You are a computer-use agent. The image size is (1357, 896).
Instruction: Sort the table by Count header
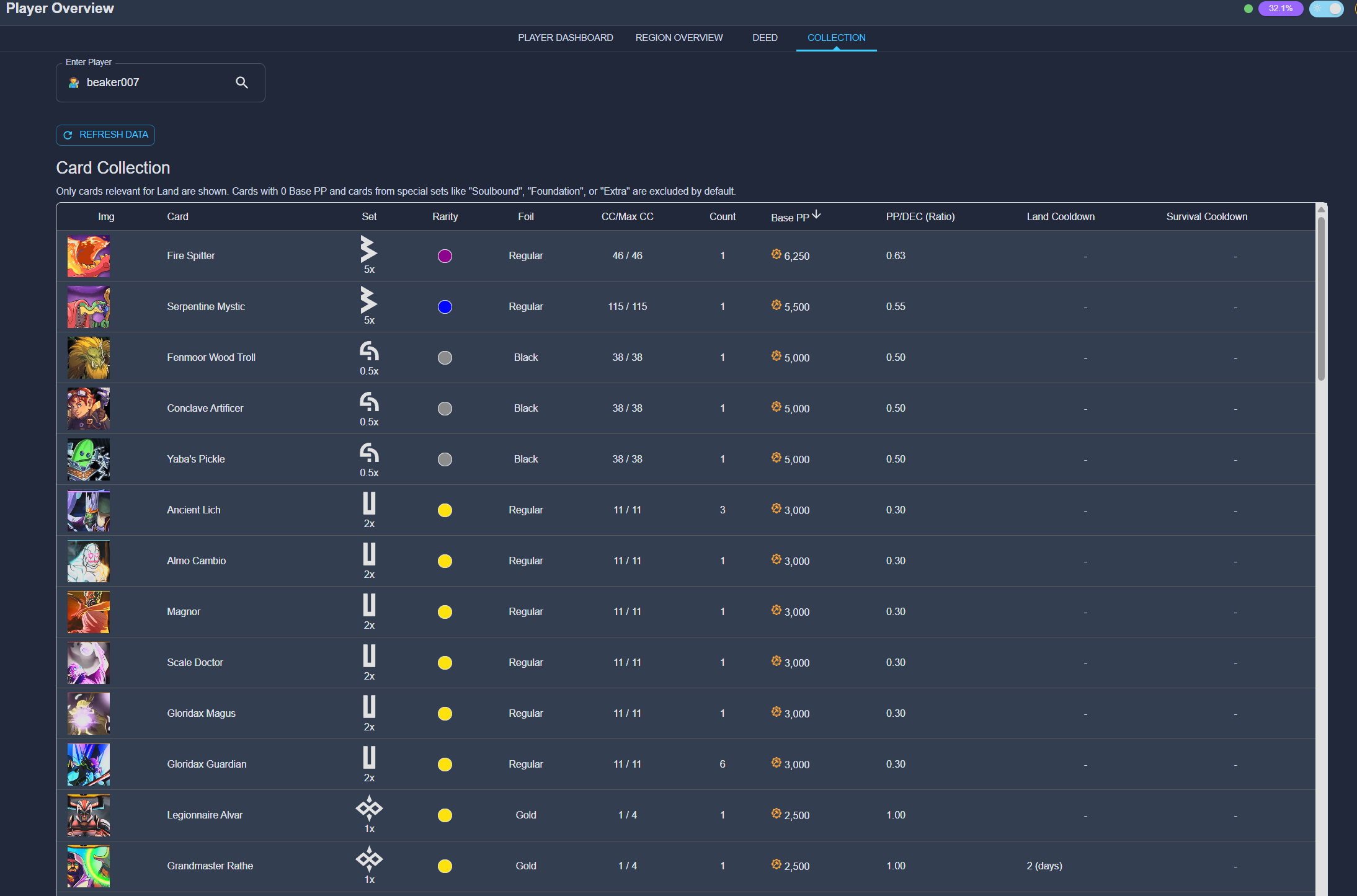pyautogui.click(x=722, y=216)
